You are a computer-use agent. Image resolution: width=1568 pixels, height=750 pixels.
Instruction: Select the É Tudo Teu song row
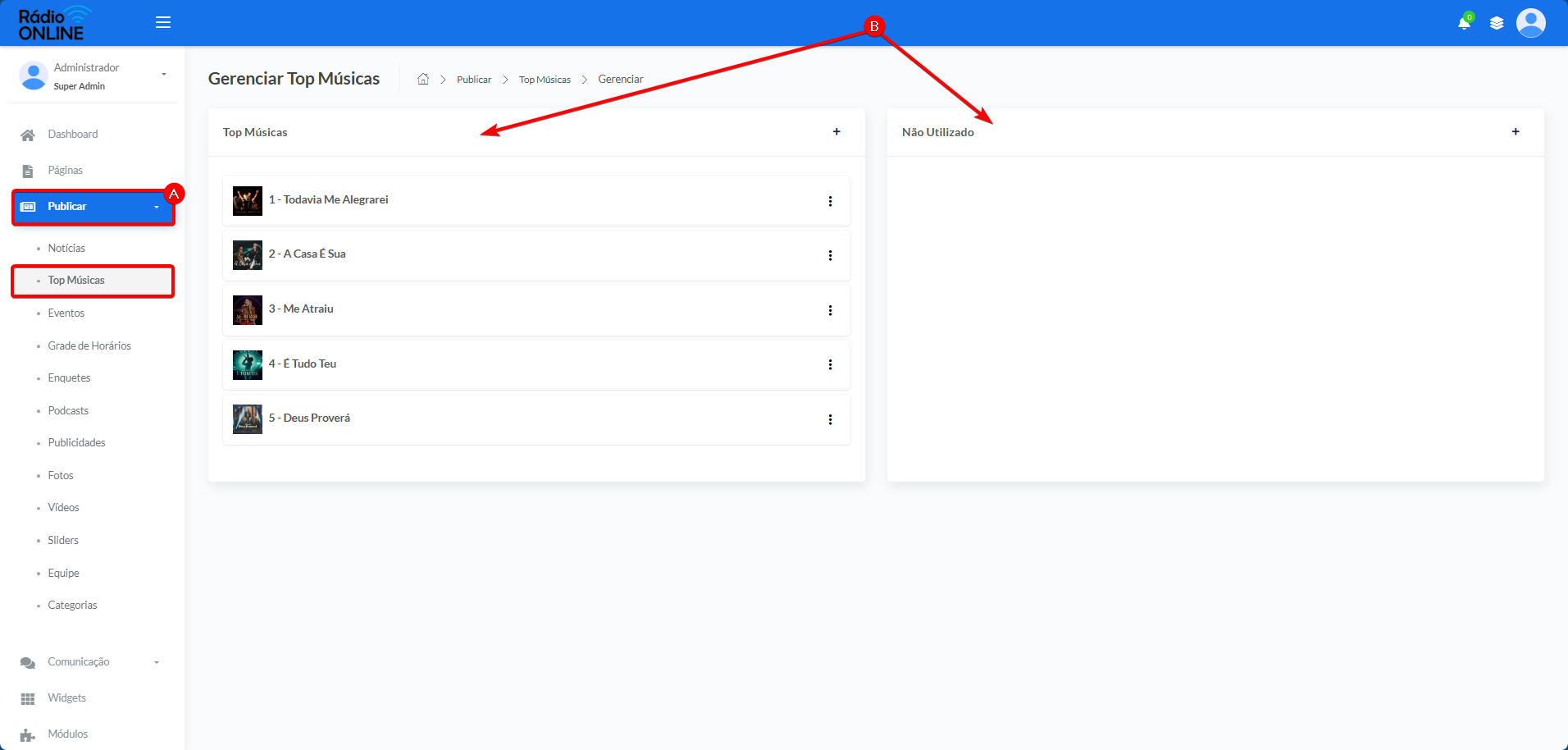point(536,364)
